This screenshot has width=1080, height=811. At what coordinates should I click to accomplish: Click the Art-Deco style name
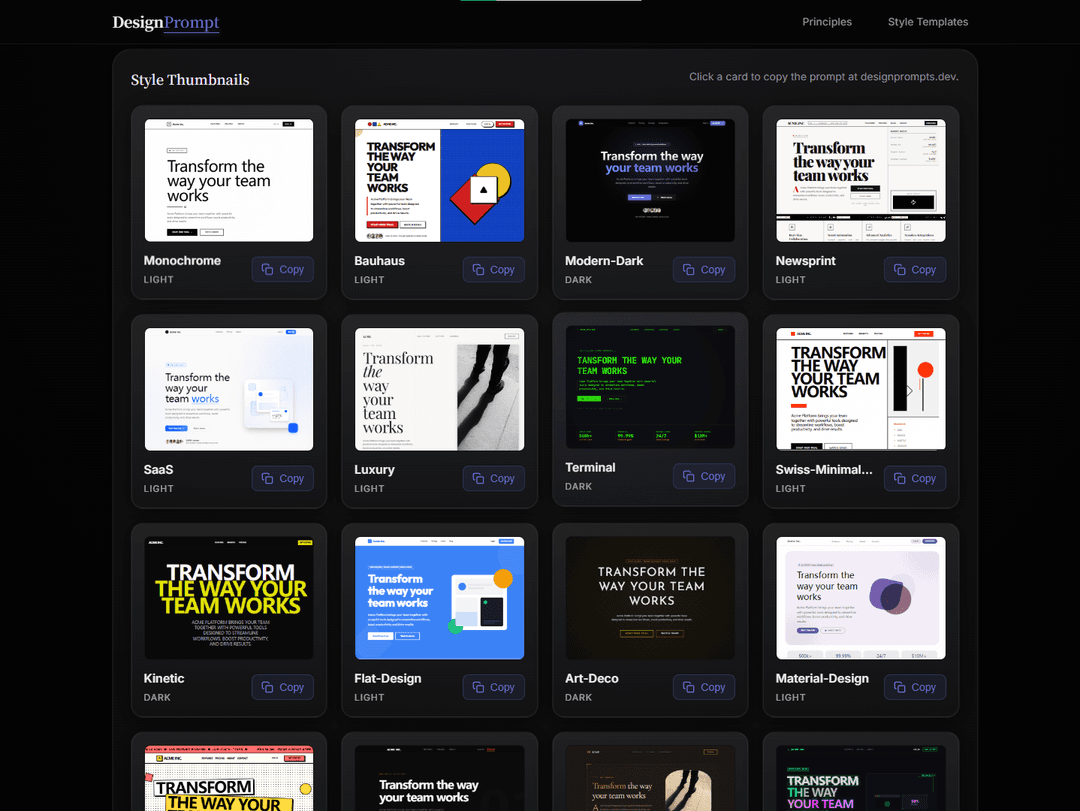coord(592,678)
